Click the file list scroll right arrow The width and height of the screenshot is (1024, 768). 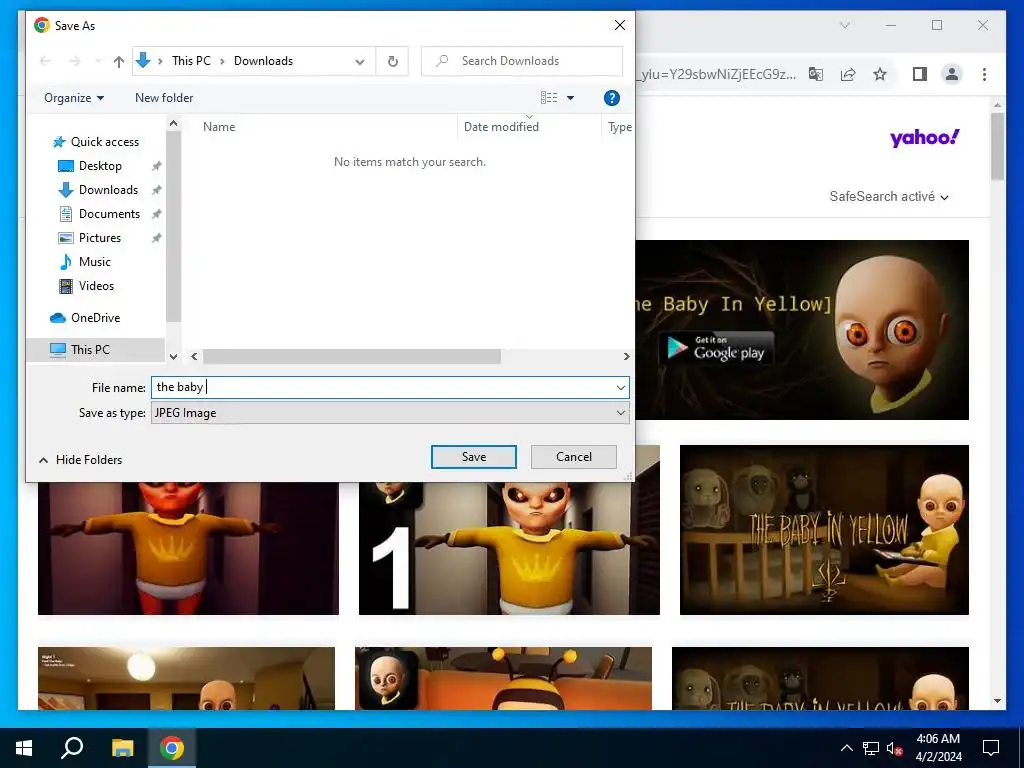click(626, 357)
